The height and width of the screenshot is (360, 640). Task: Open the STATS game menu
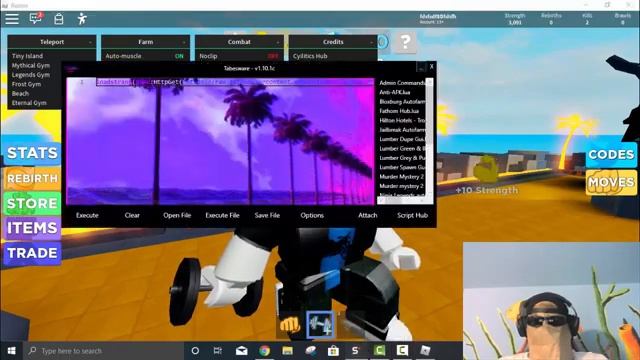pos(32,153)
